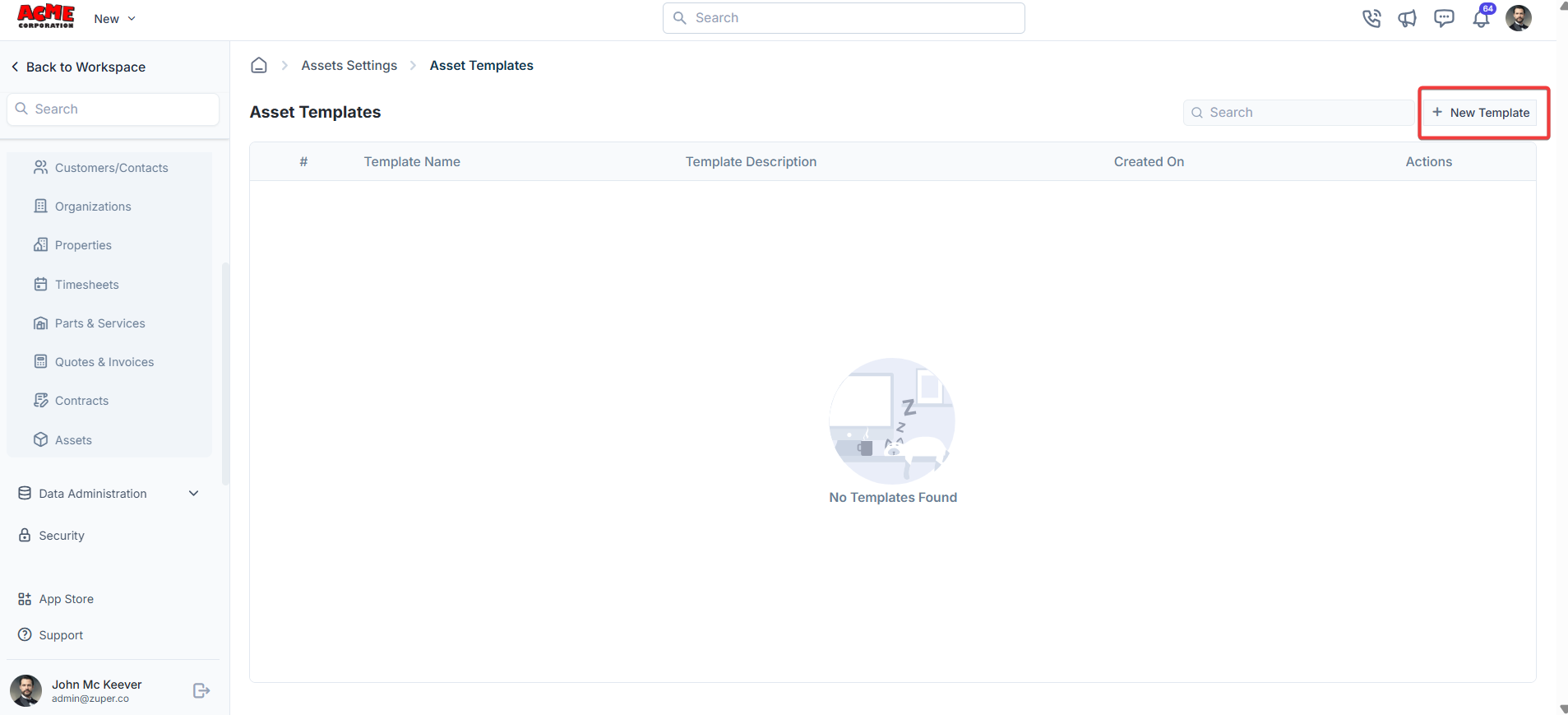Click the Quotes & Invoices calculator icon

pyautogui.click(x=40, y=361)
